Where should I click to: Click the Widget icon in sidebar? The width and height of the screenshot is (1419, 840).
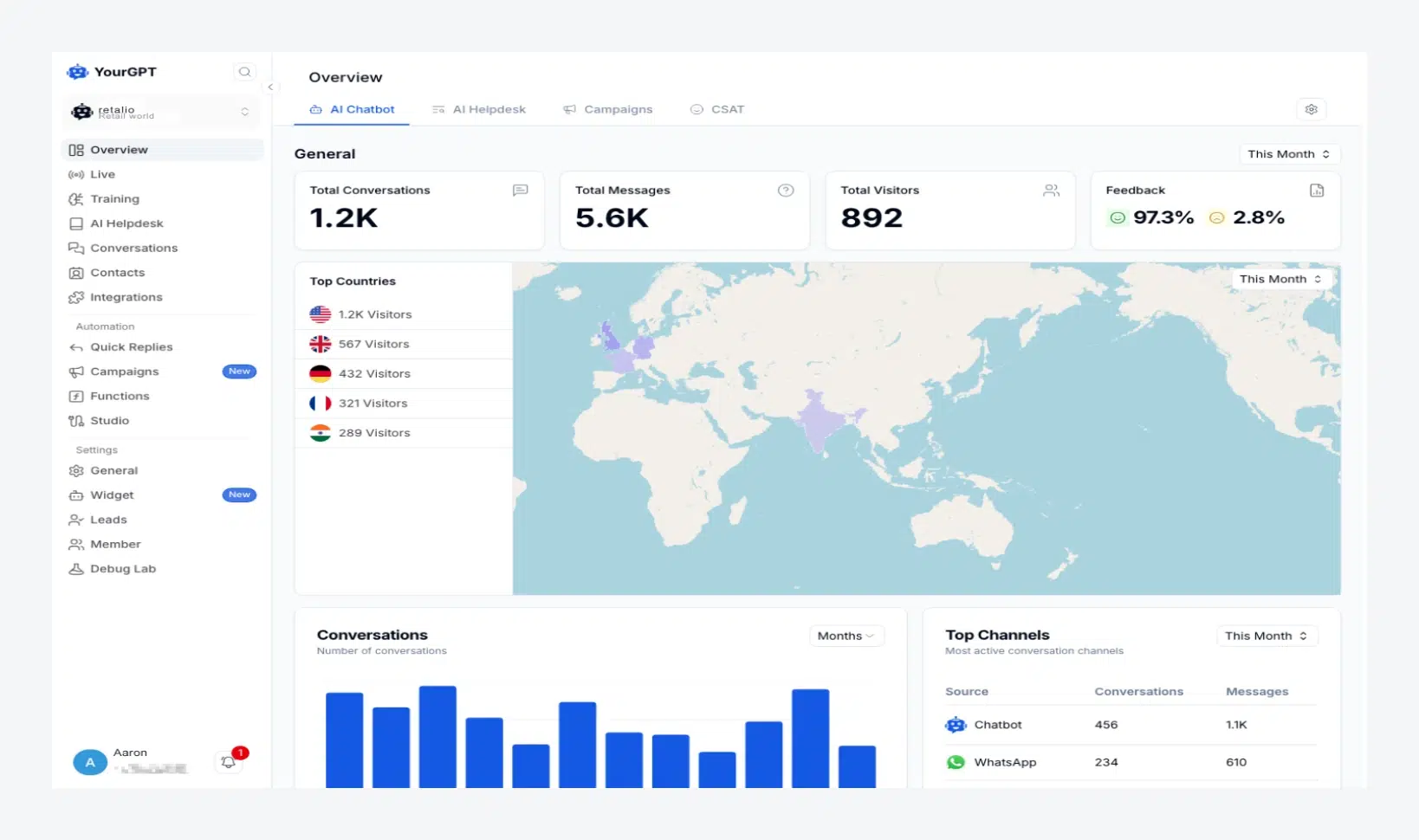coord(76,495)
